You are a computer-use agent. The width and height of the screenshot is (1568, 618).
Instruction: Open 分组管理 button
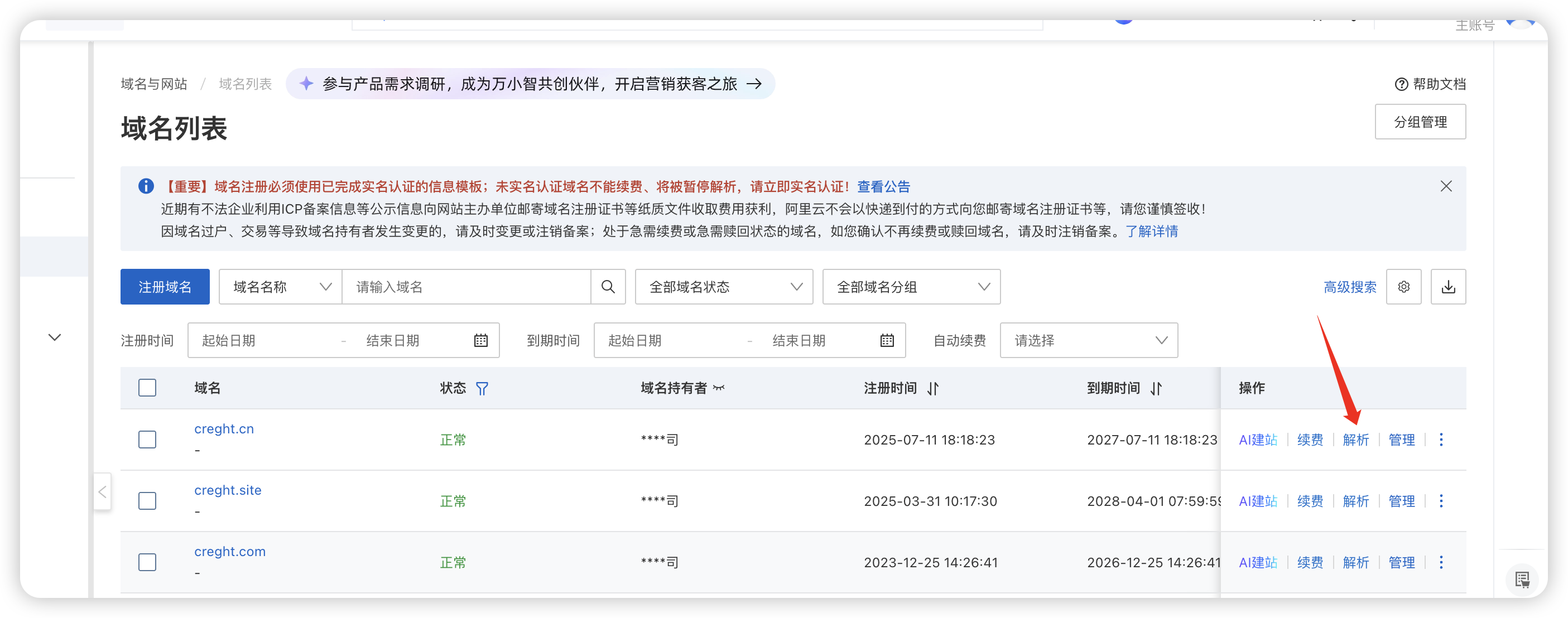click(x=1420, y=122)
